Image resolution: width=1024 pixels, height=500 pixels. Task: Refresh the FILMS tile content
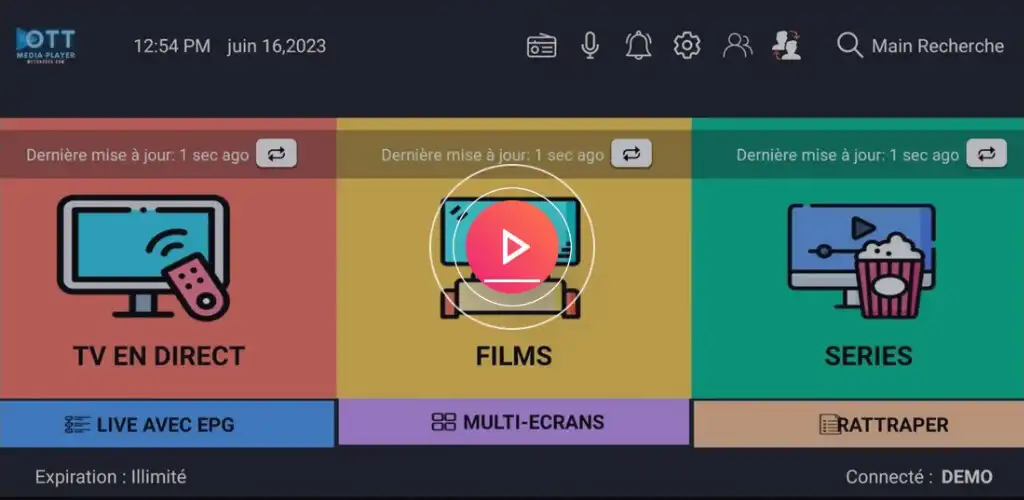click(x=631, y=154)
